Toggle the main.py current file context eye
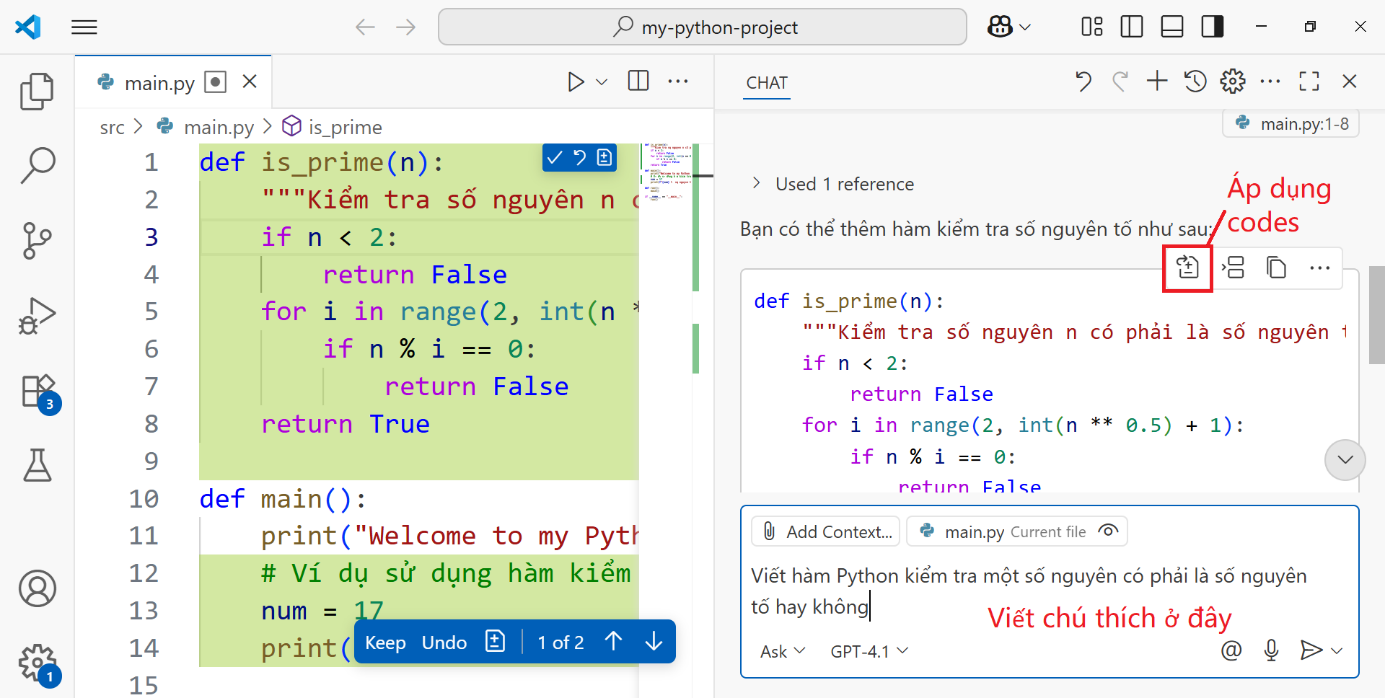 tap(1107, 531)
